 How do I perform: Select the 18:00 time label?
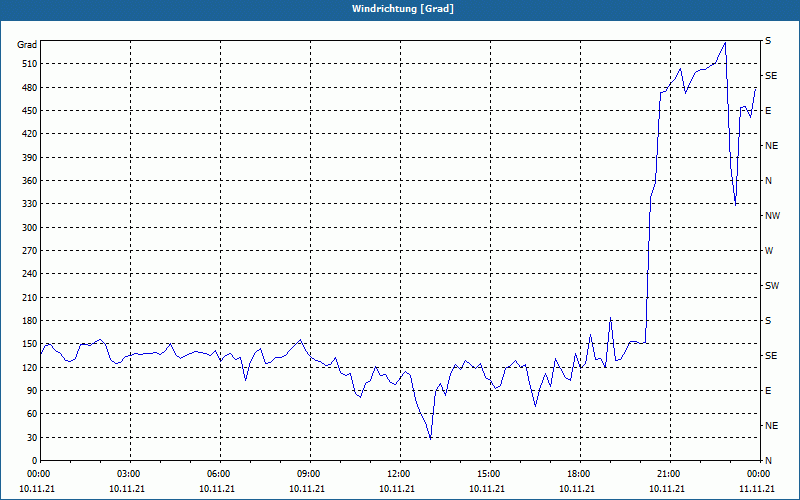[578, 474]
